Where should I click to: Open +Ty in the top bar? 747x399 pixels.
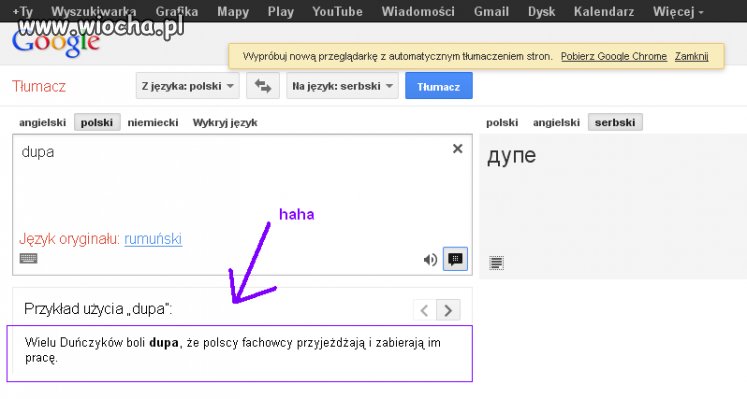tap(22, 11)
